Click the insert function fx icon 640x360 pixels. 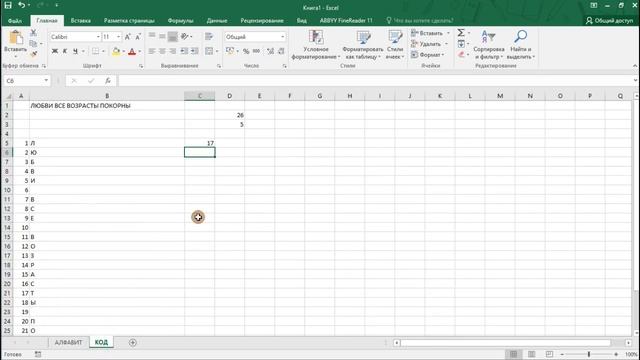(x=108, y=81)
